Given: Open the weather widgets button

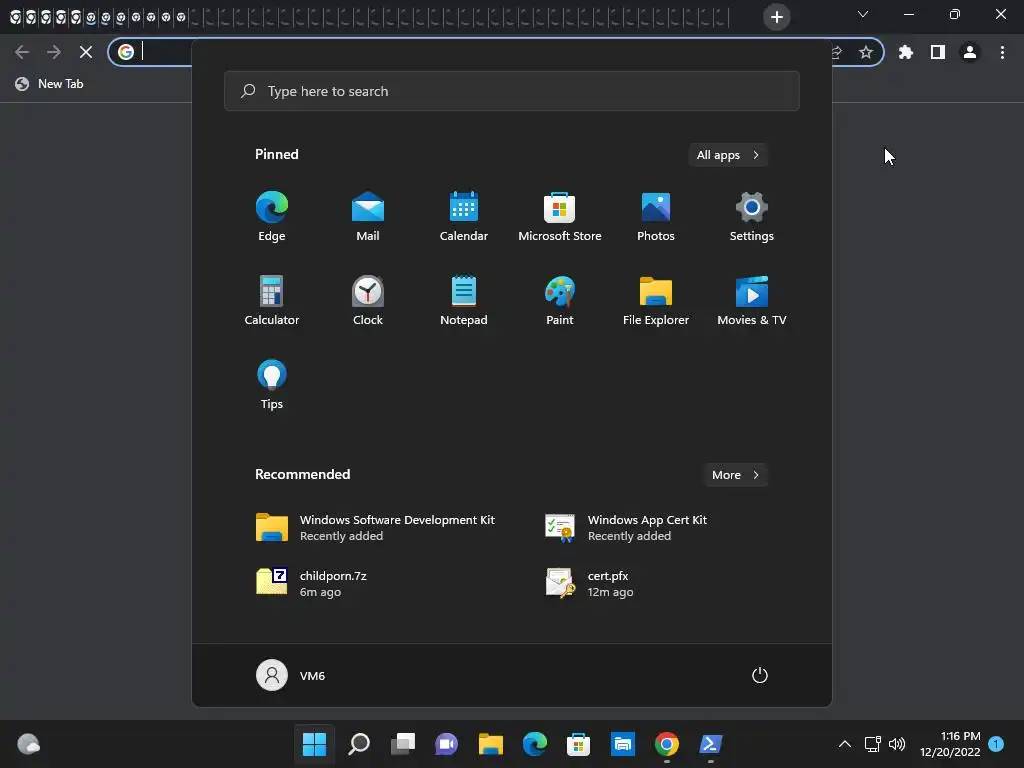Looking at the screenshot, I should [28, 744].
